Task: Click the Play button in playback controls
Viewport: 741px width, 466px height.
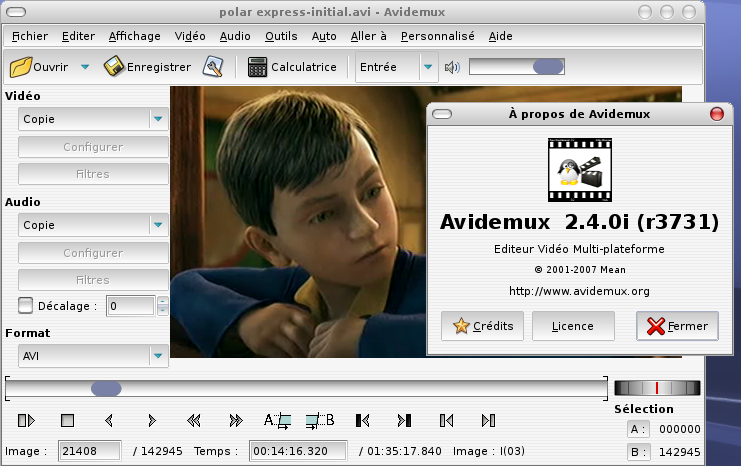Action: point(26,420)
